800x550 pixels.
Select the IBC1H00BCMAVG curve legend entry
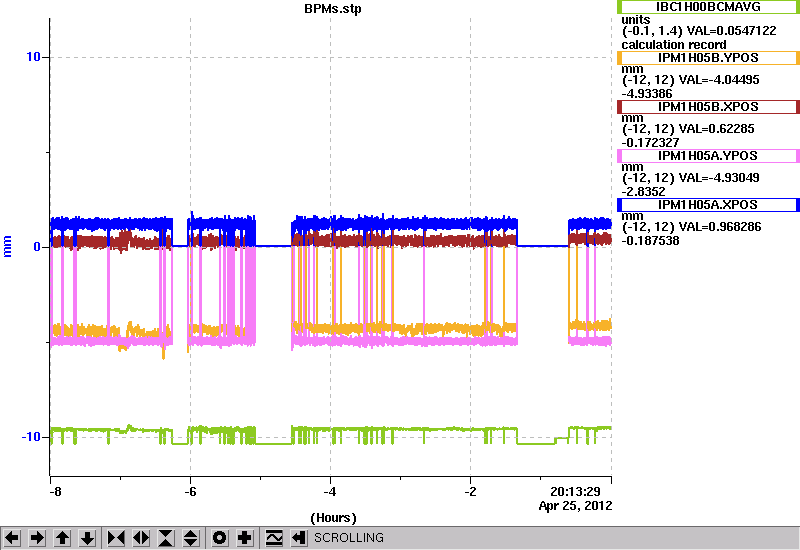(x=708, y=7)
